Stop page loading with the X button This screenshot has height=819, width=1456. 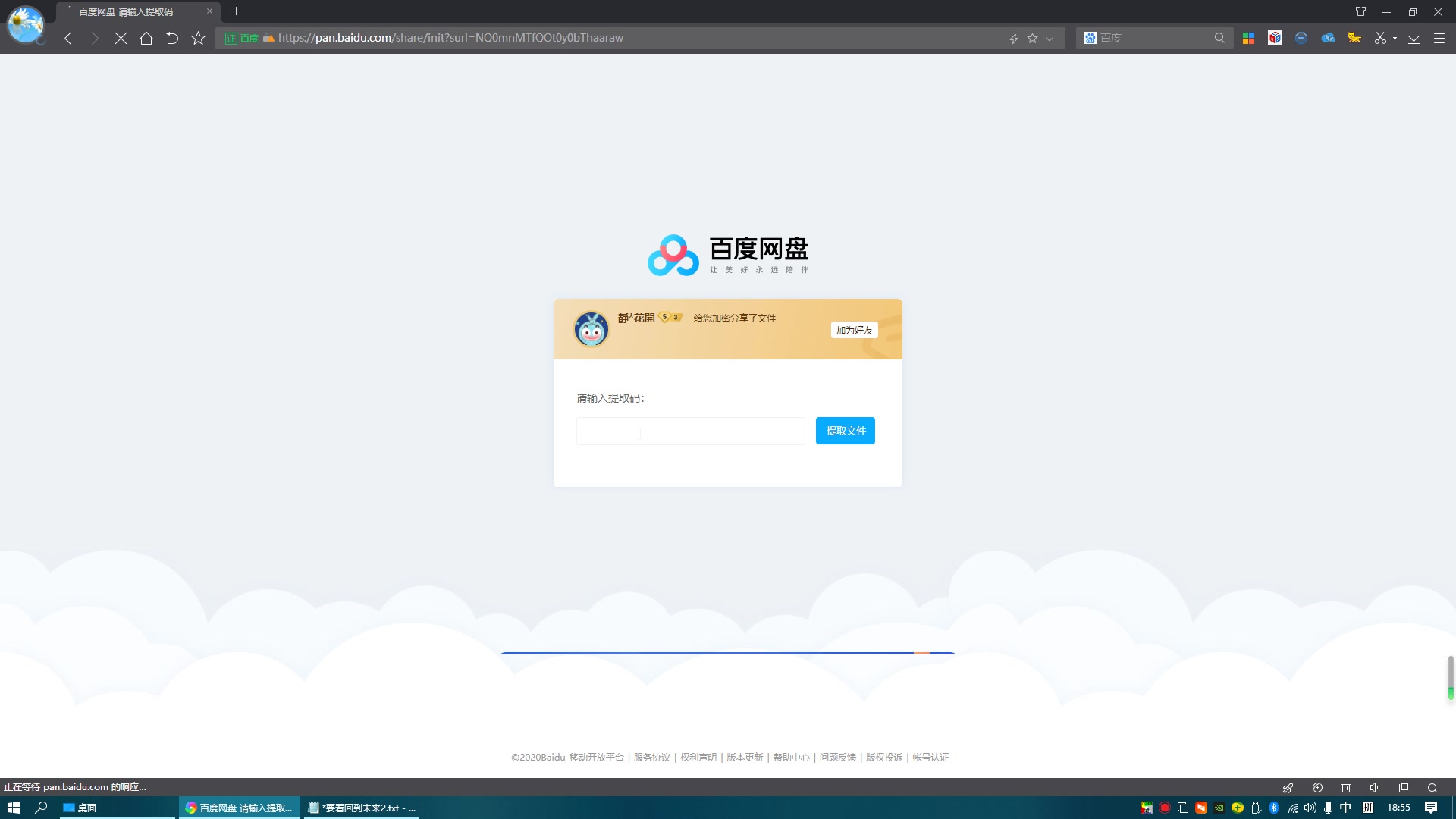(121, 38)
